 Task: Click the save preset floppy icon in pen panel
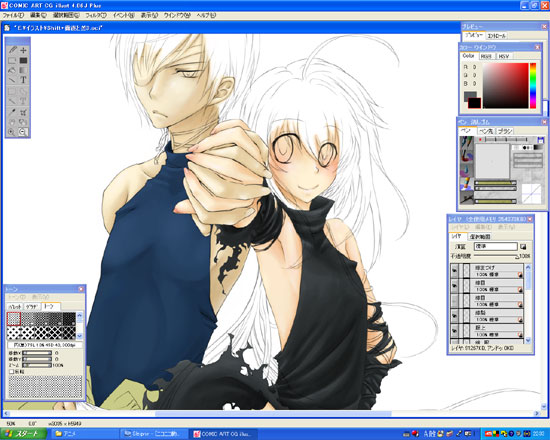coord(540,140)
